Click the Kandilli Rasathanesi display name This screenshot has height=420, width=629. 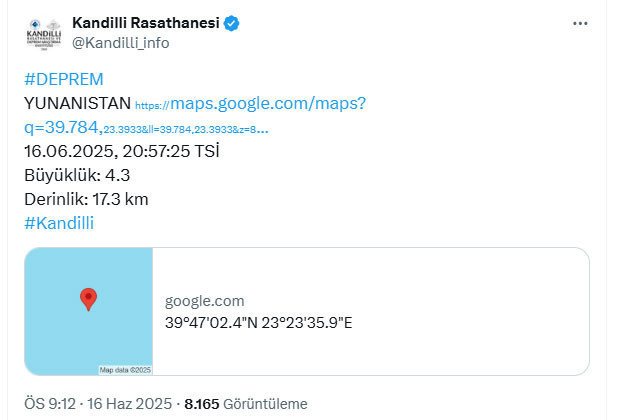click(x=146, y=23)
